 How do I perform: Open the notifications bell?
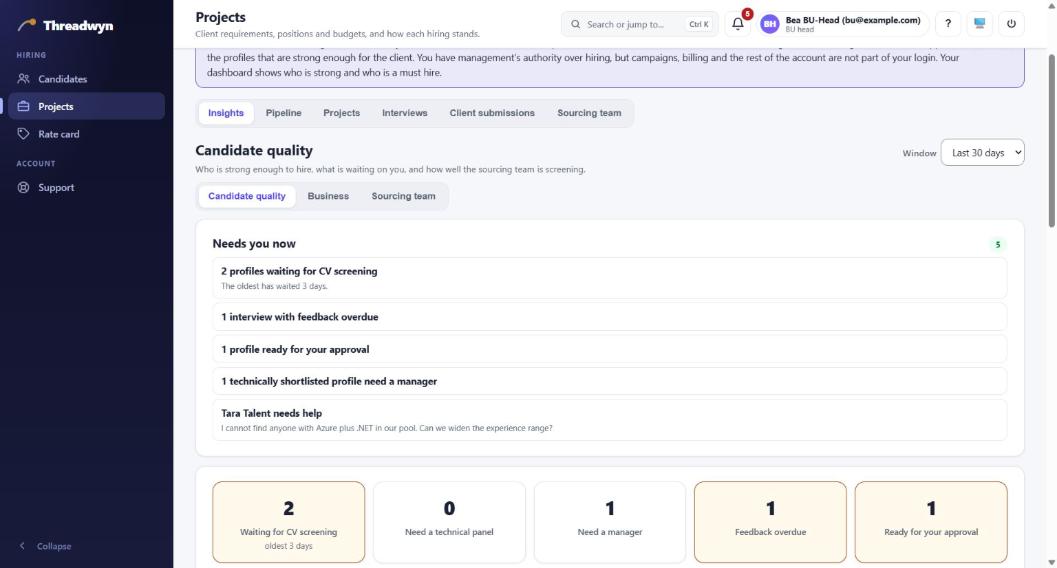(737, 24)
